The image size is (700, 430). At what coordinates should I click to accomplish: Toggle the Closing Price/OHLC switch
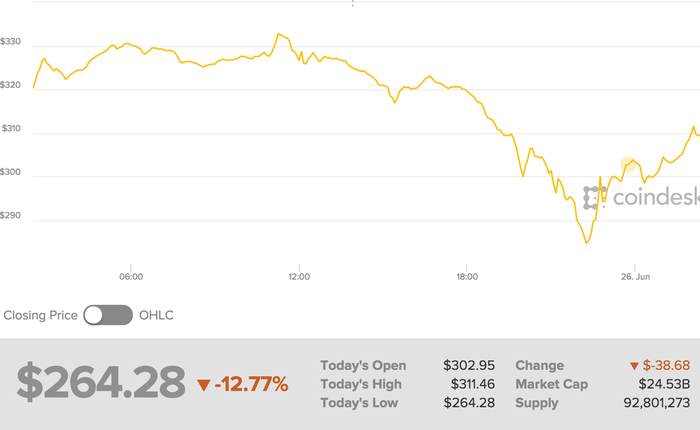108,315
